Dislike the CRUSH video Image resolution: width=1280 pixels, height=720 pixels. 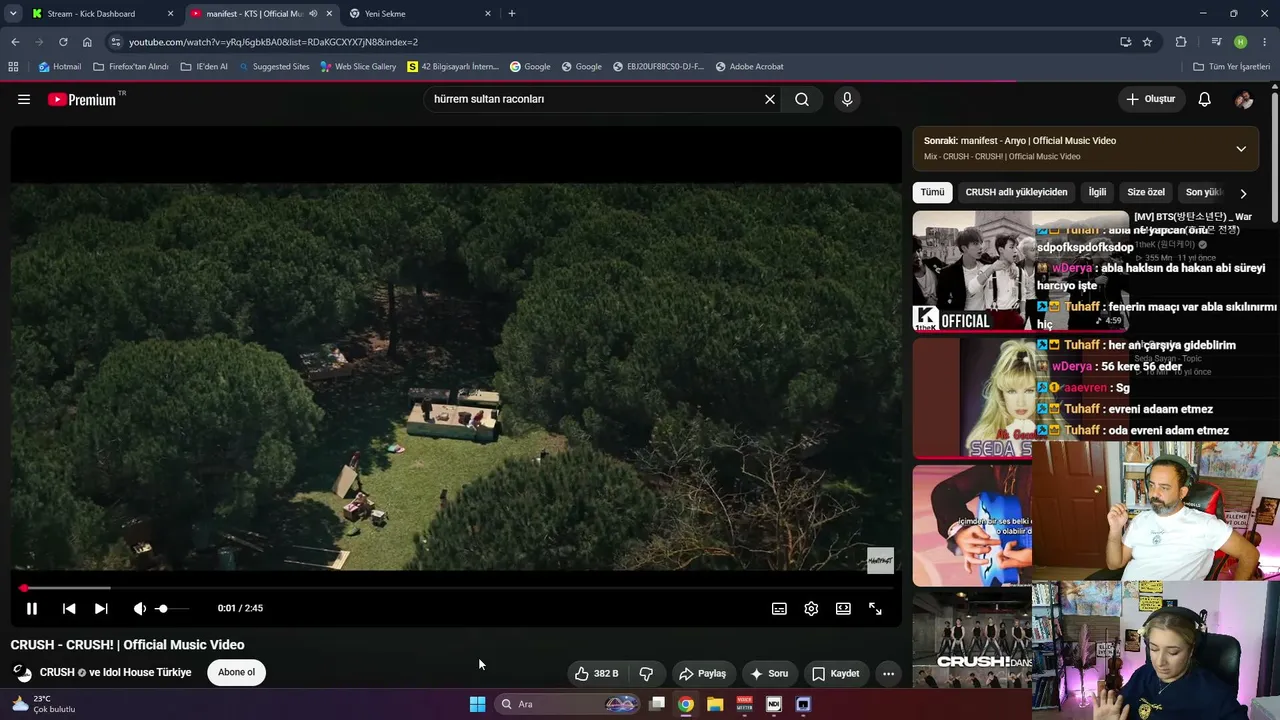646,673
